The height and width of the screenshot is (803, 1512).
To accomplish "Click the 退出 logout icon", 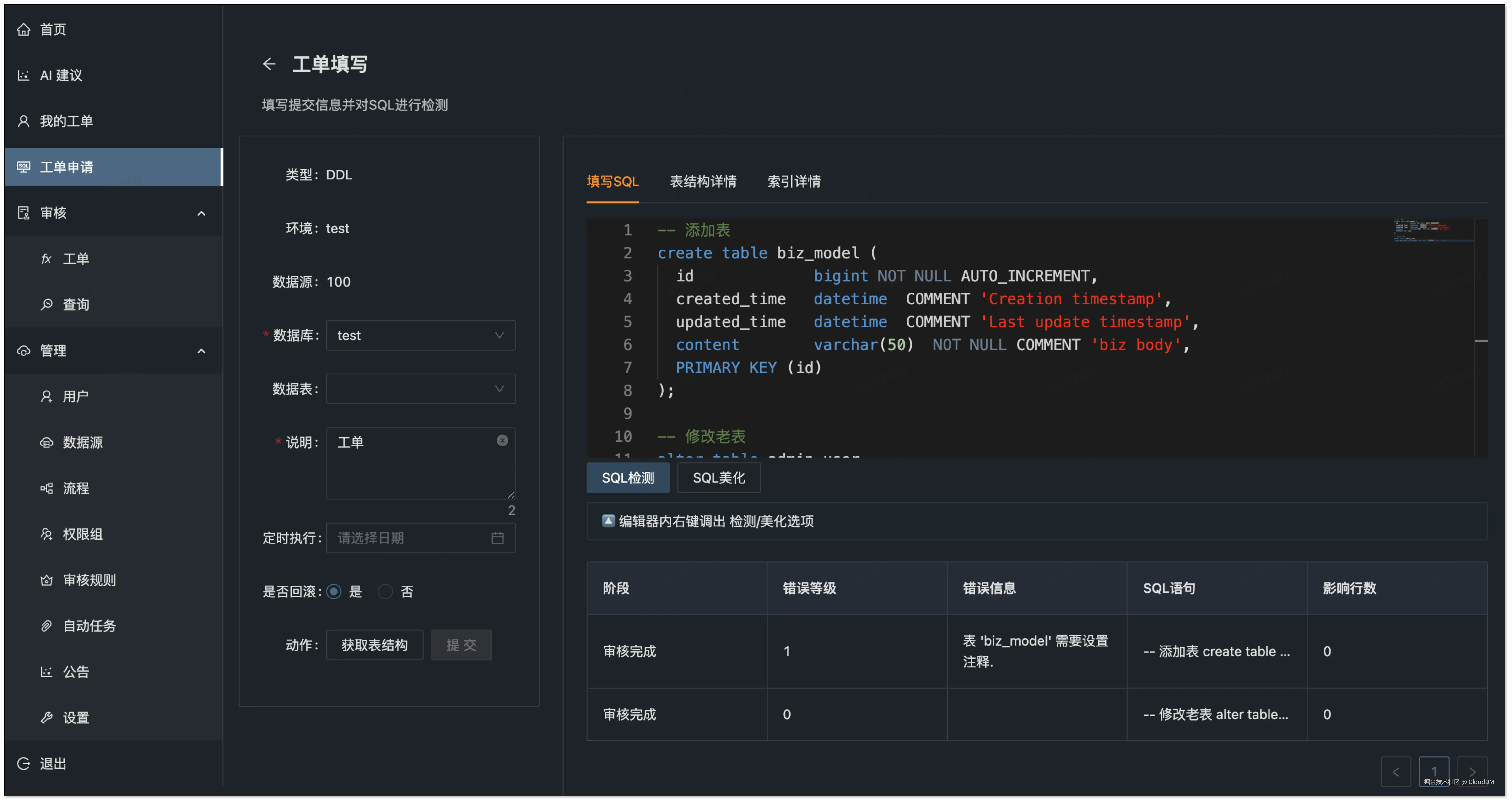I will click(23, 763).
